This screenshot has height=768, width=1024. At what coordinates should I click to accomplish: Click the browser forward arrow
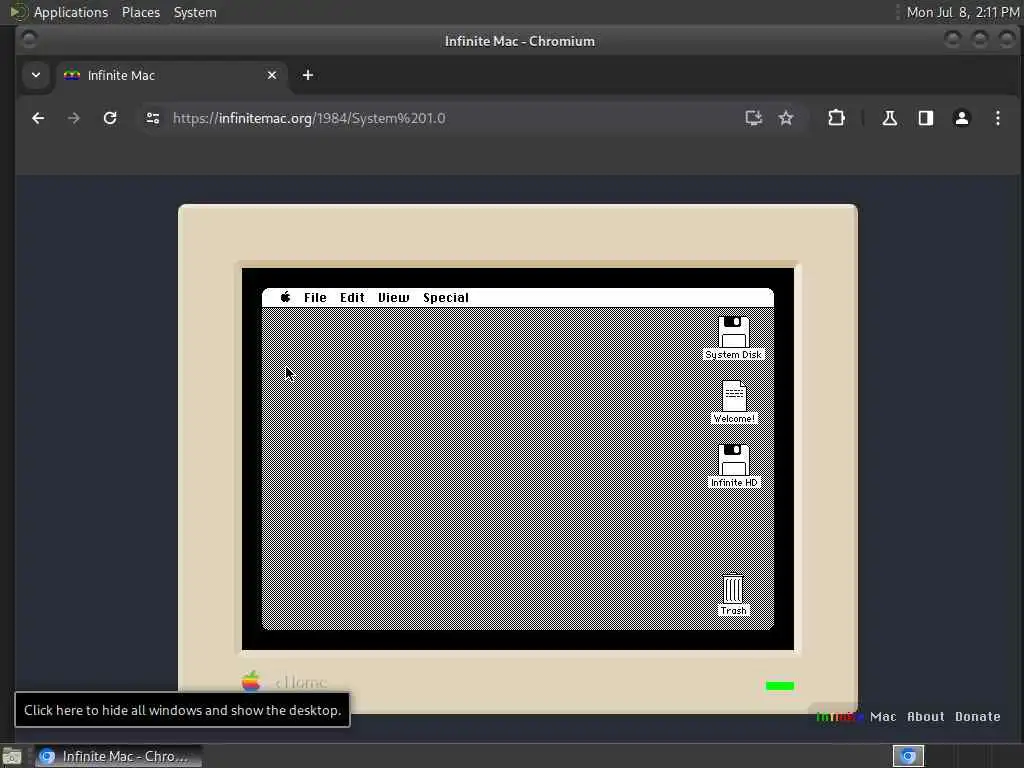click(x=74, y=118)
